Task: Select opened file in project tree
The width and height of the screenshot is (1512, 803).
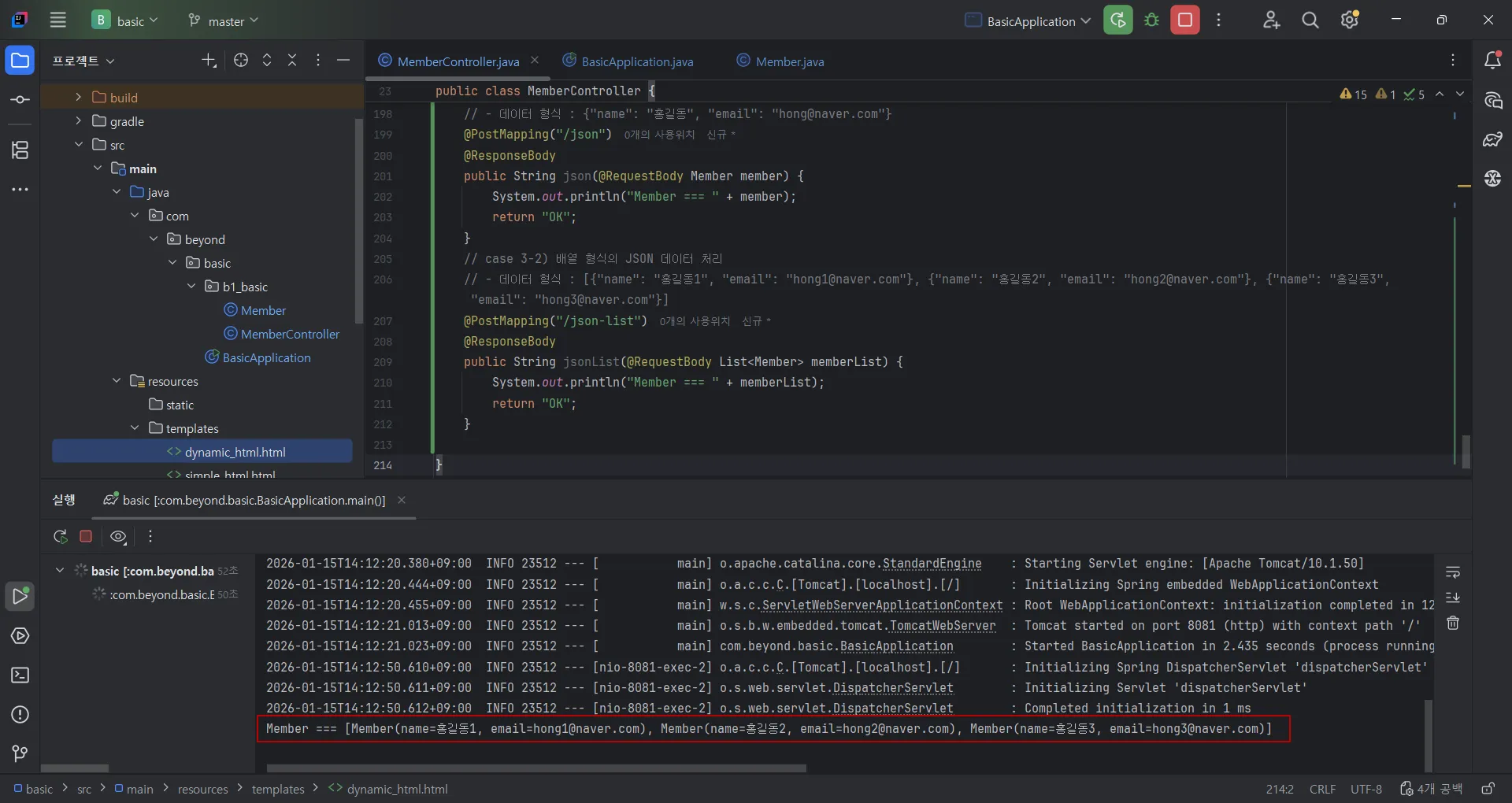Action: pos(241,61)
